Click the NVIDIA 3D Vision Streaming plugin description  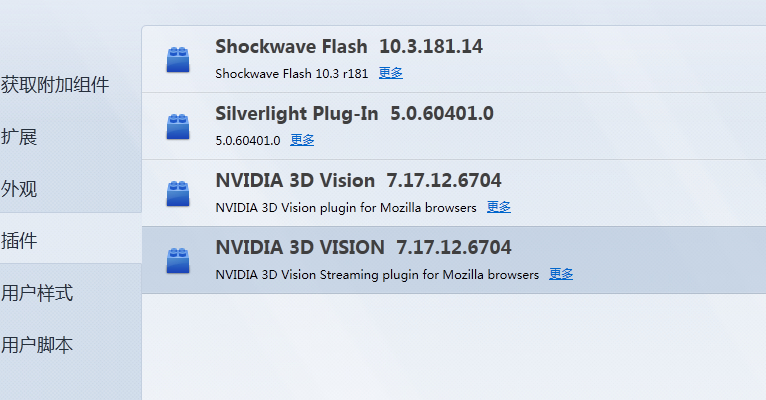click(x=377, y=274)
